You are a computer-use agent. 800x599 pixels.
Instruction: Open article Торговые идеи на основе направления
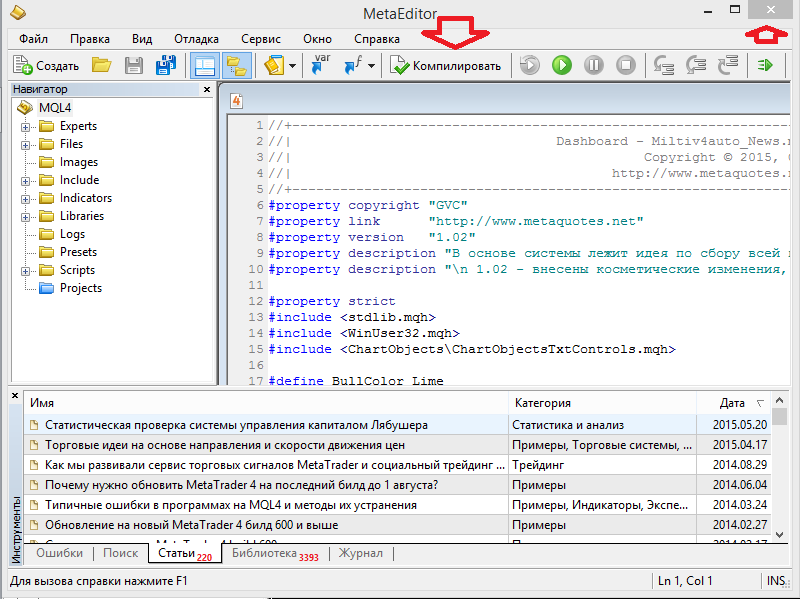pyautogui.click(x=224, y=445)
